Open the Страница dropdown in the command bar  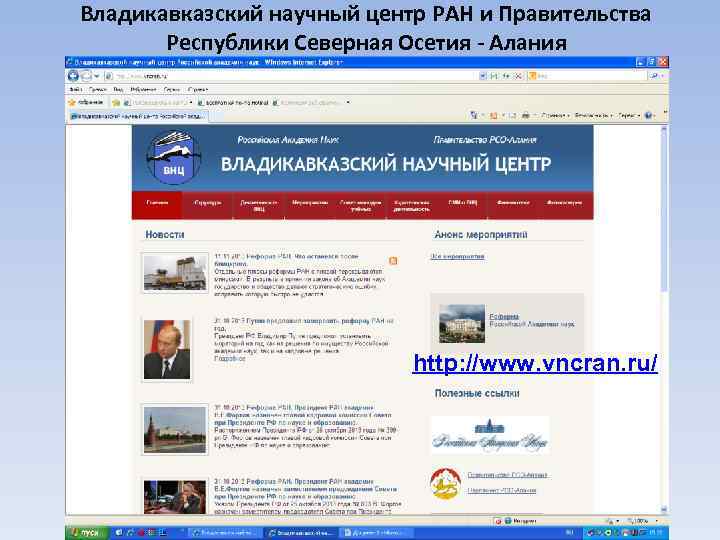tap(555, 115)
